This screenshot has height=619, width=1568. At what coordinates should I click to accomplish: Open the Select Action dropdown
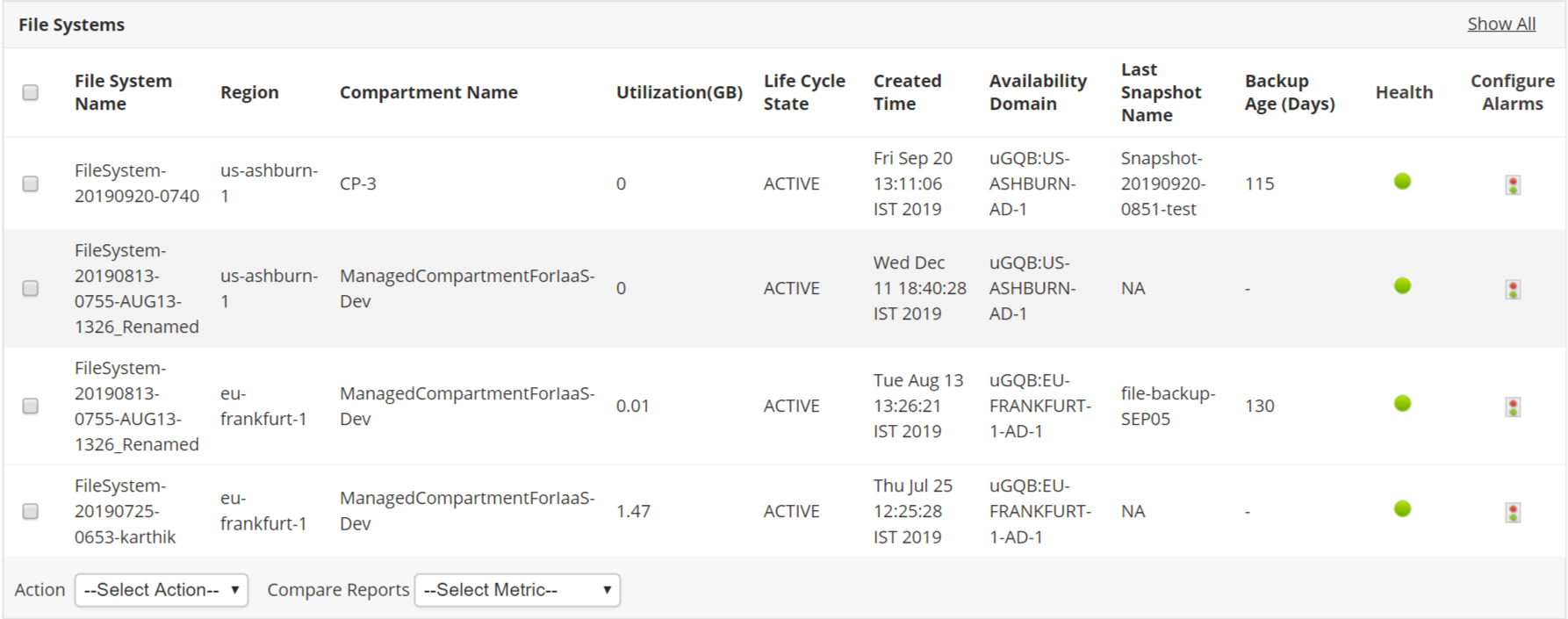click(162, 590)
